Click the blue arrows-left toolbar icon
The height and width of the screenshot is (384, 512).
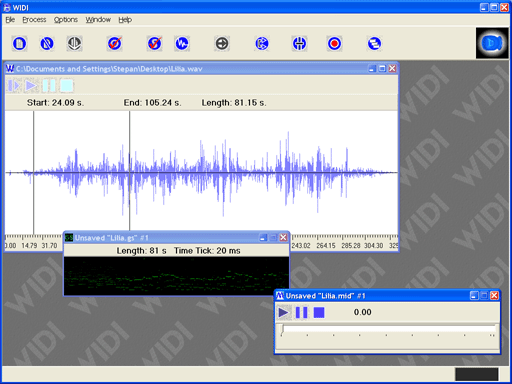coord(262,44)
